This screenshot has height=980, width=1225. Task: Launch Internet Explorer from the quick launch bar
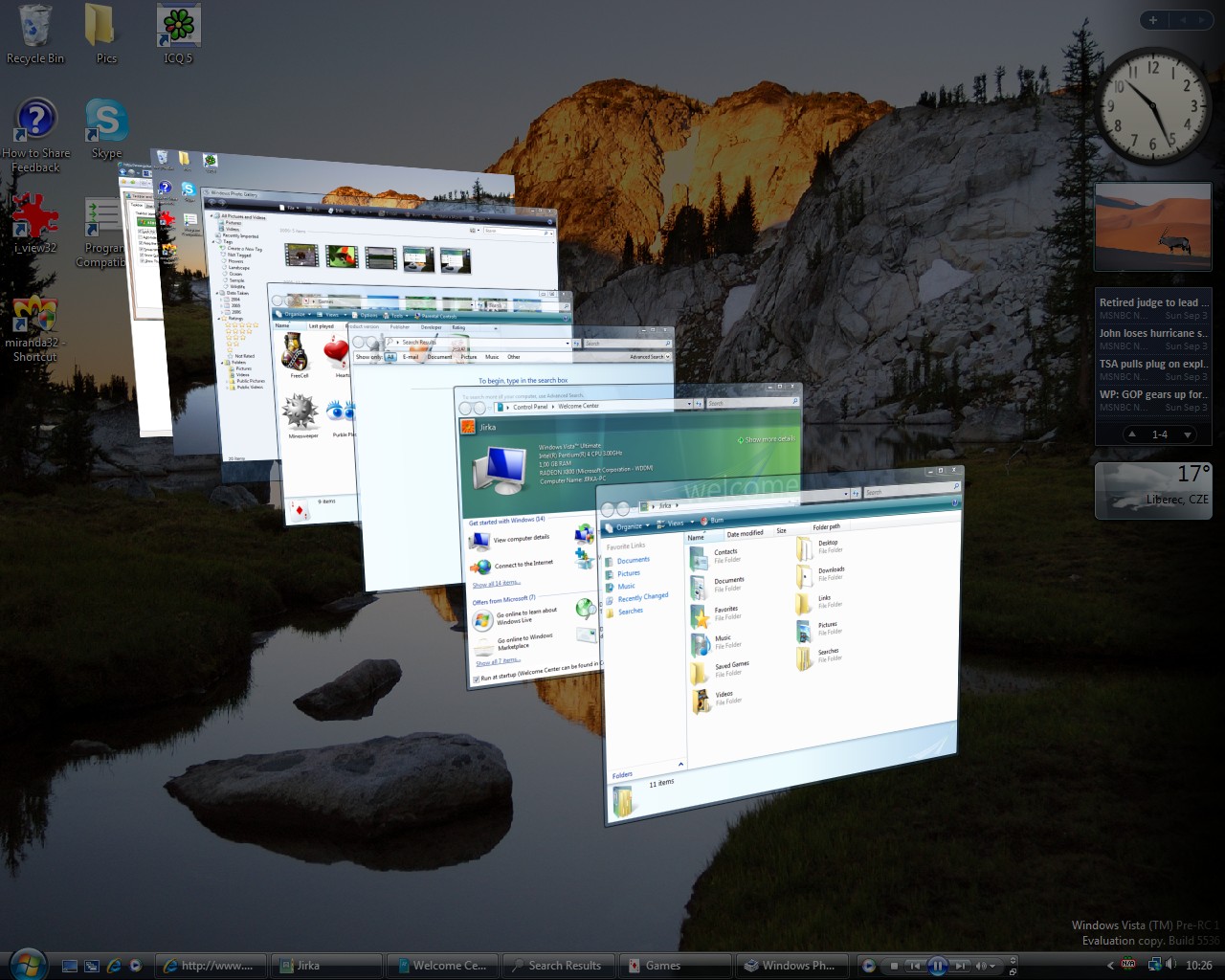[x=114, y=967]
